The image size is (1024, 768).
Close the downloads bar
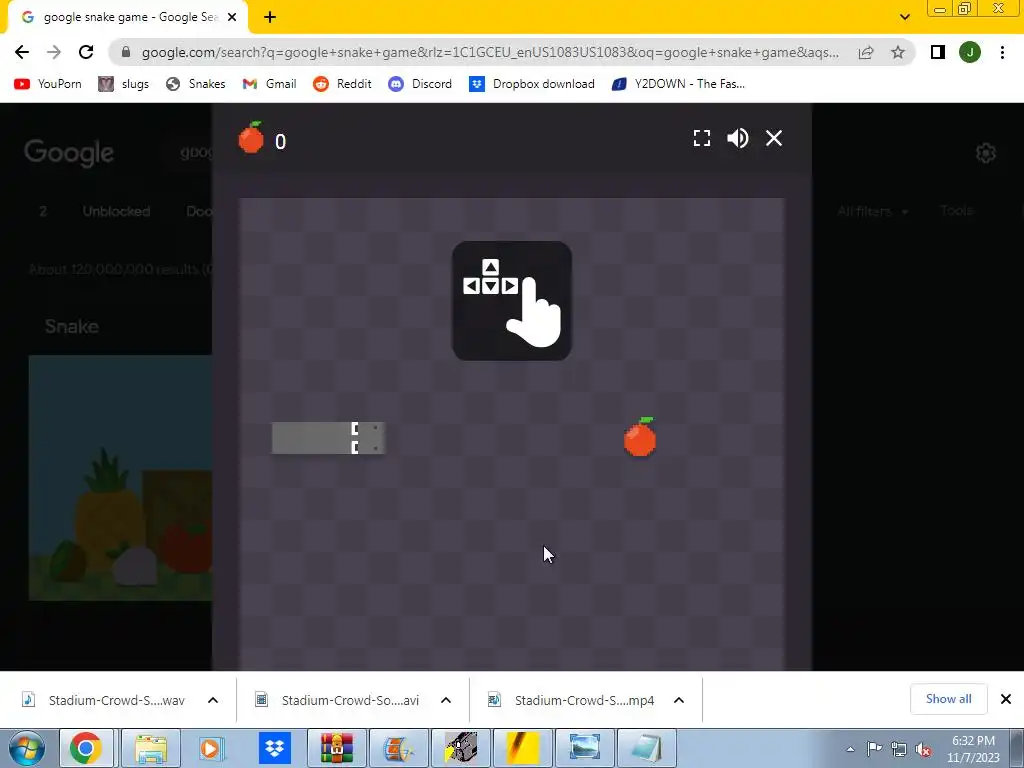pyautogui.click(x=1006, y=699)
